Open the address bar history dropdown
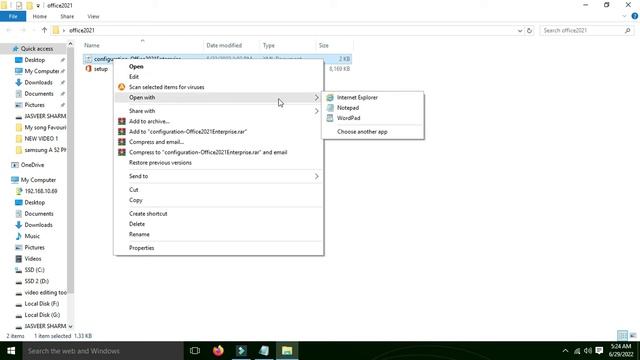The image size is (640, 360). pos(520,30)
